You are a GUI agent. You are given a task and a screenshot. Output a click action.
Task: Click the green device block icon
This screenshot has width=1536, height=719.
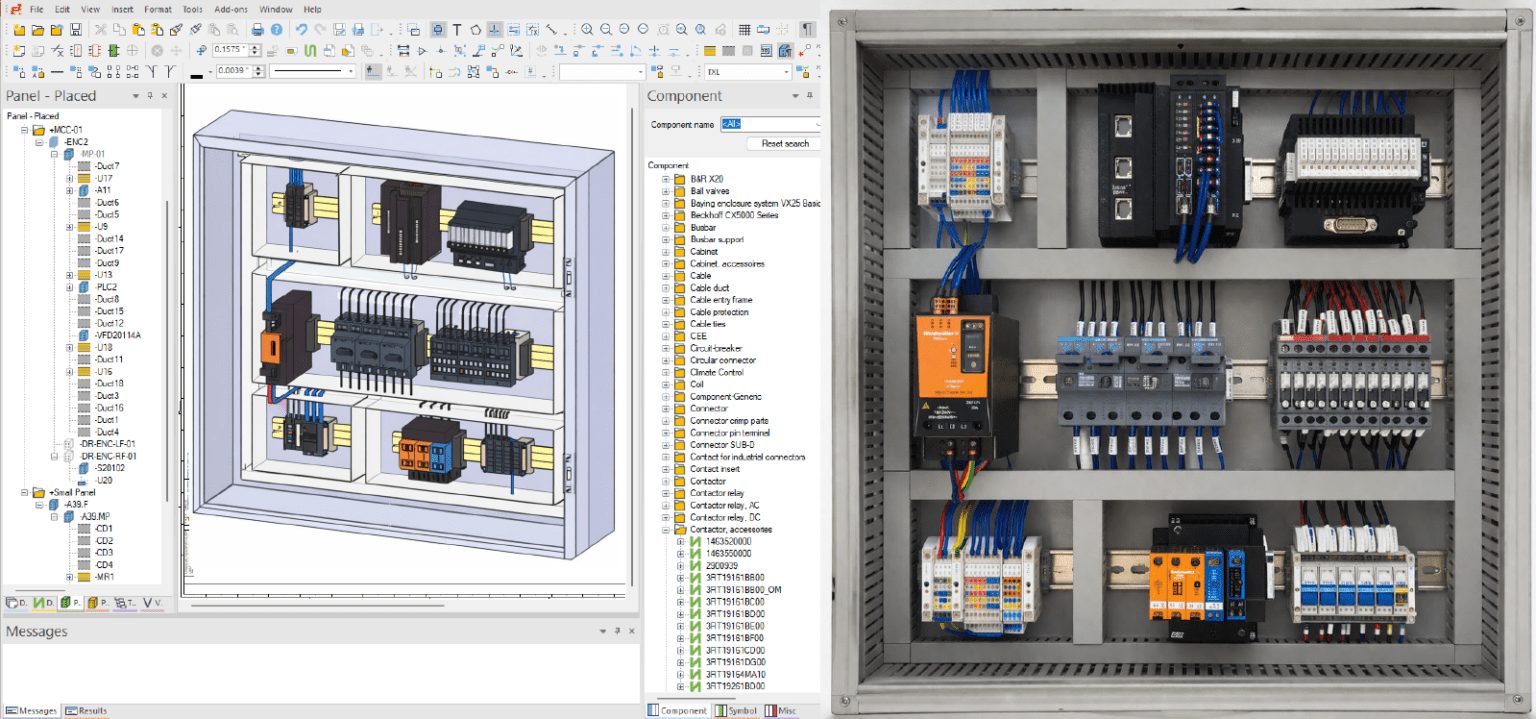click(x=114, y=51)
